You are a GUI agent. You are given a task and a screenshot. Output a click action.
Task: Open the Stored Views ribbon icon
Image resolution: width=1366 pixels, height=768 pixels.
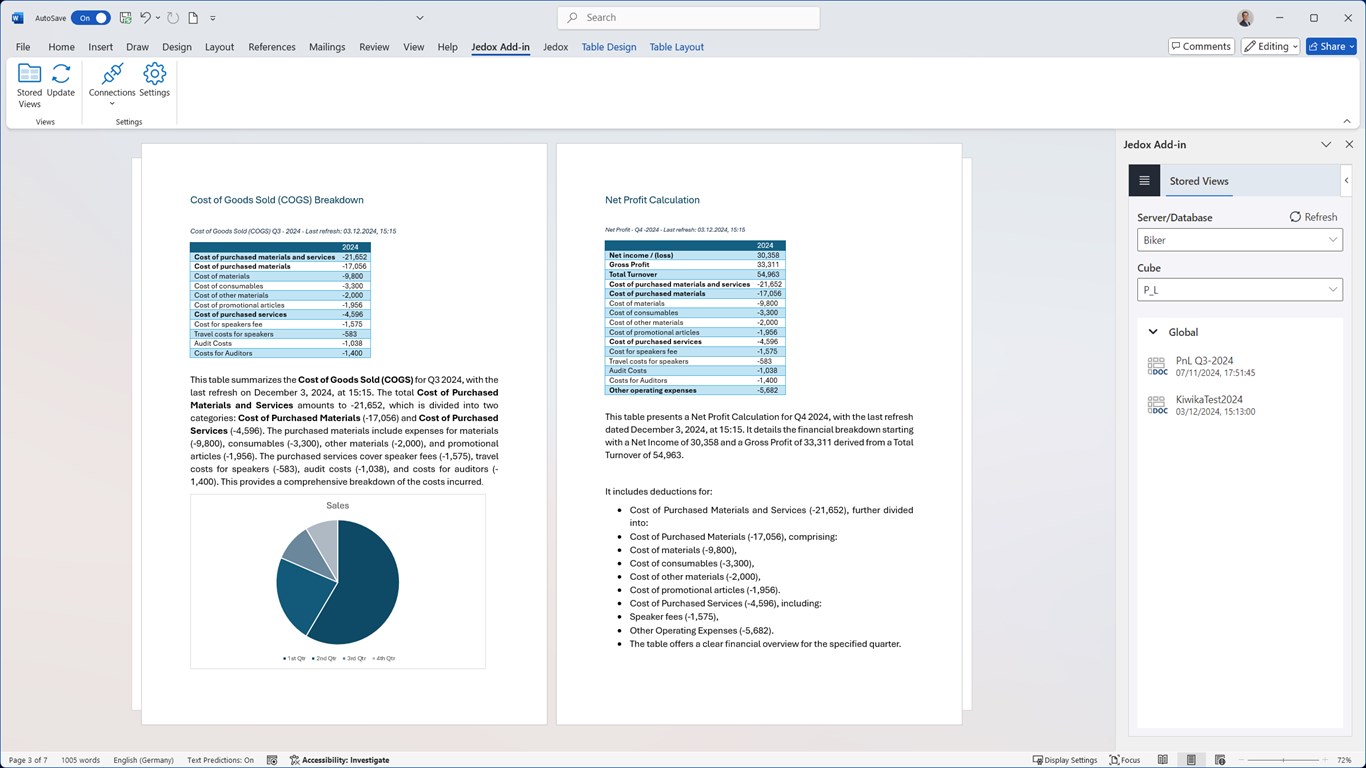[x=29, y=86]
